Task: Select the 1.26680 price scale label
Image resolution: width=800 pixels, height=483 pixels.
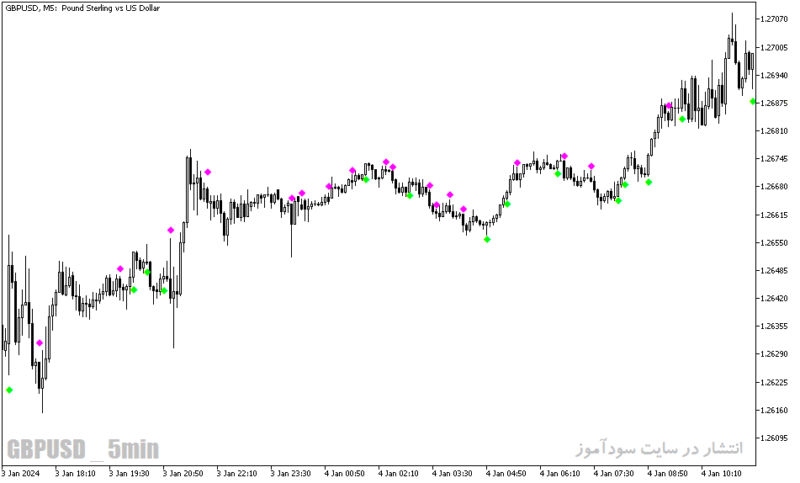Action: point(773,187)
